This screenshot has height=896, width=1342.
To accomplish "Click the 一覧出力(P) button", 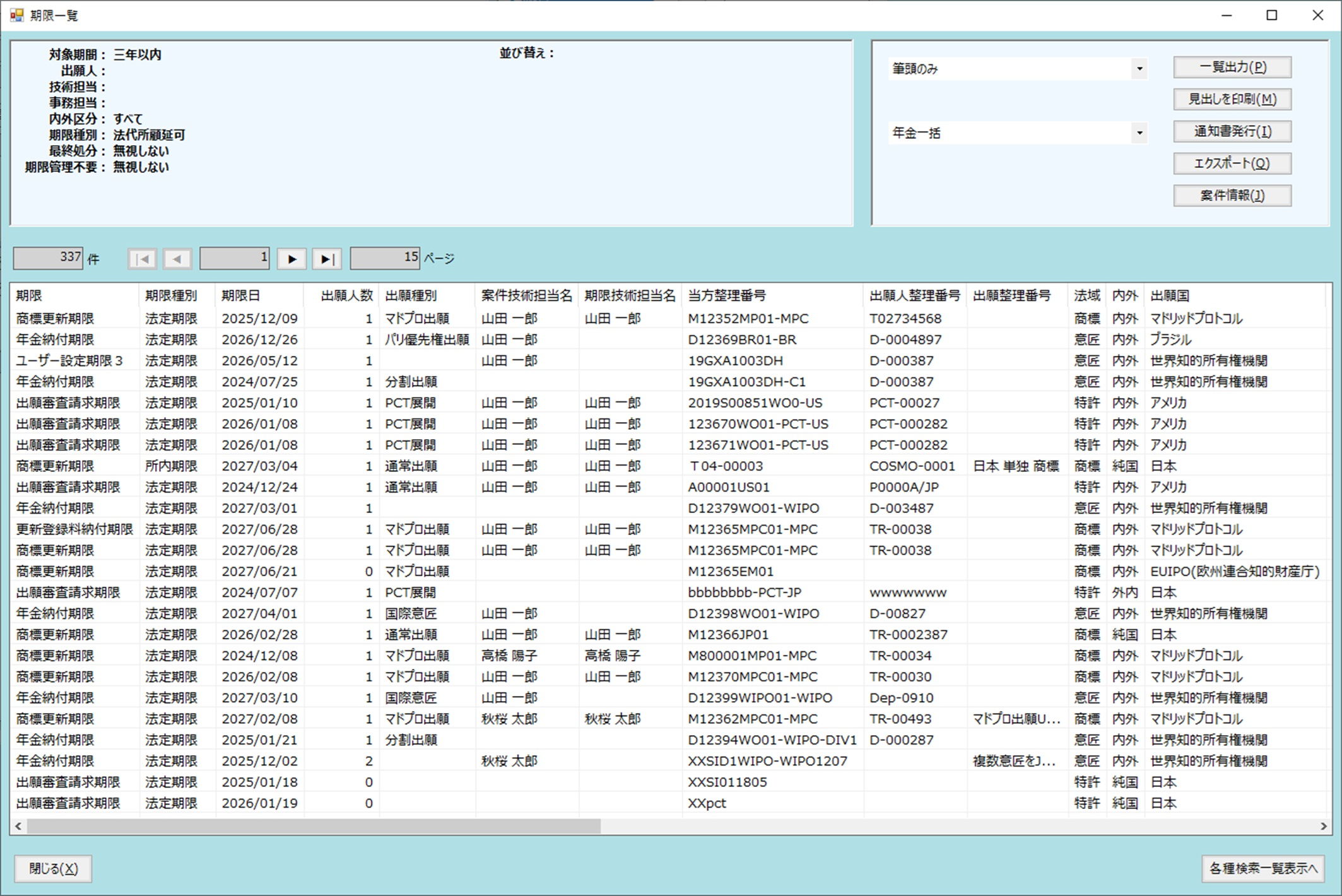I will 1232,67.
